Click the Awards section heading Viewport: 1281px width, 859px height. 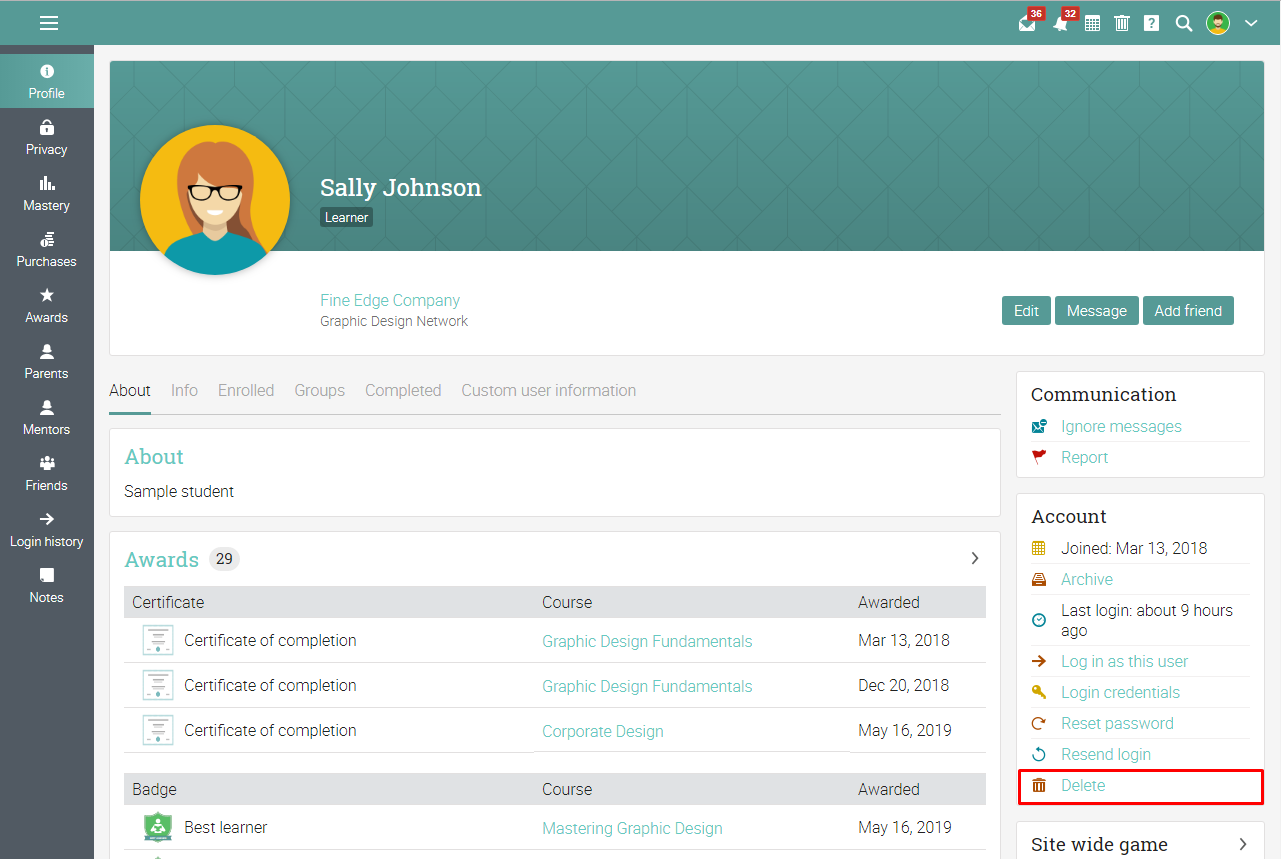[162, 559]
